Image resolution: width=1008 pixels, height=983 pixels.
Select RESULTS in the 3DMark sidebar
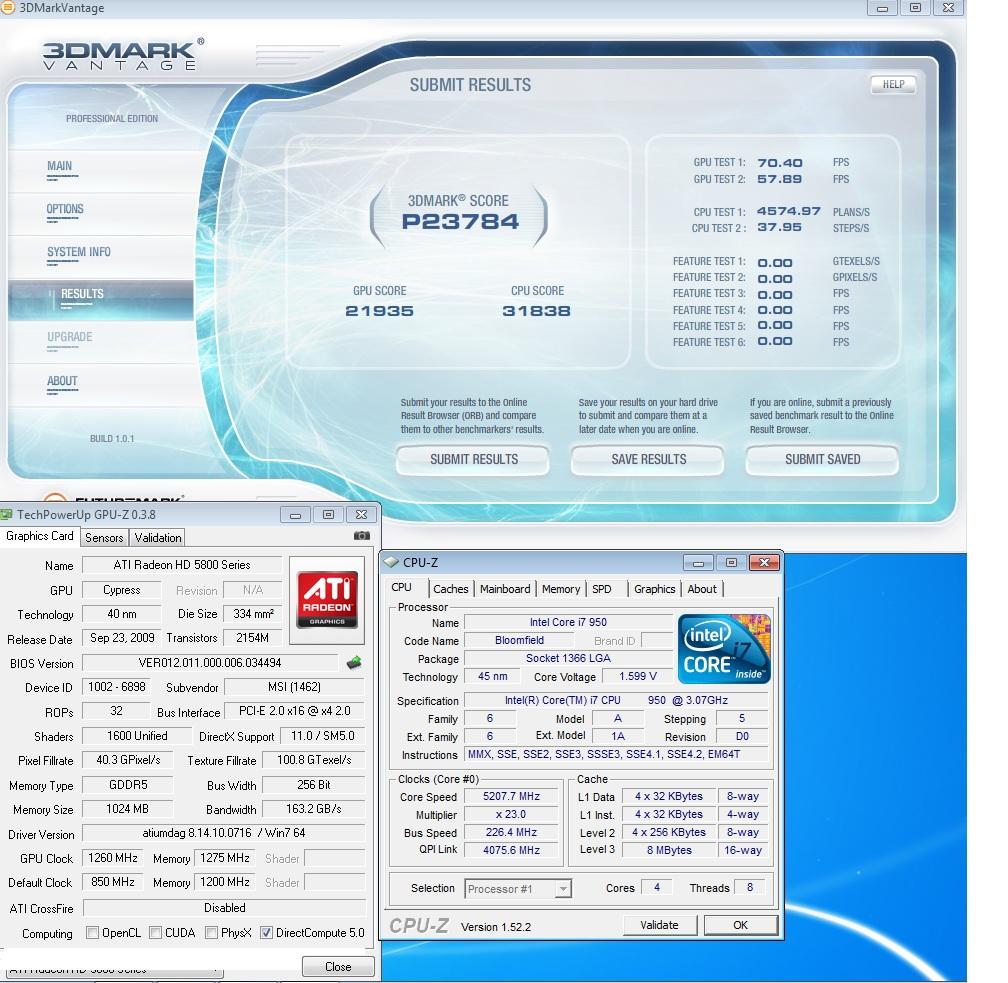(101, 299)
